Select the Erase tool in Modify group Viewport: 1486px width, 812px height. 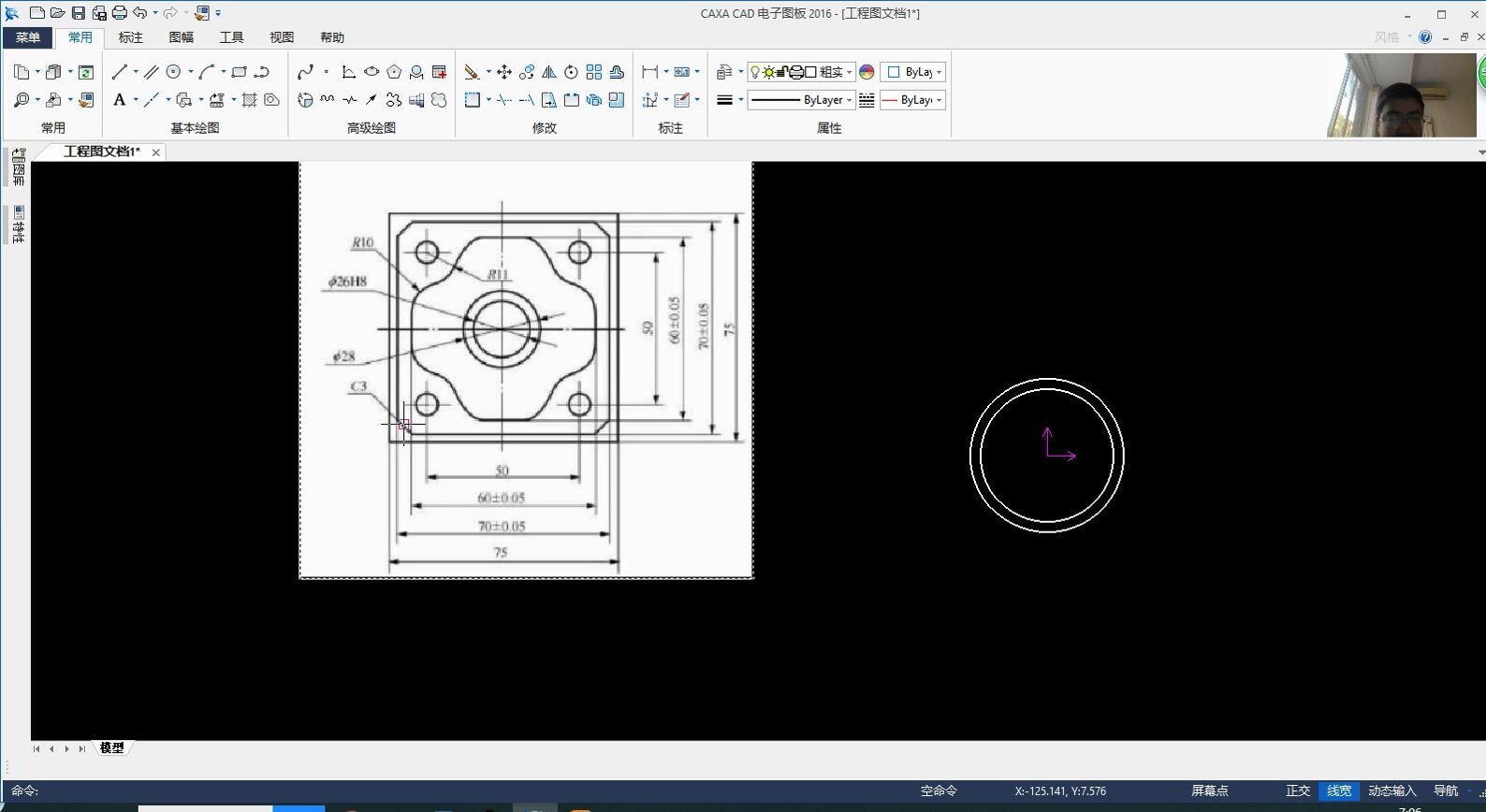tap(472, 72)
